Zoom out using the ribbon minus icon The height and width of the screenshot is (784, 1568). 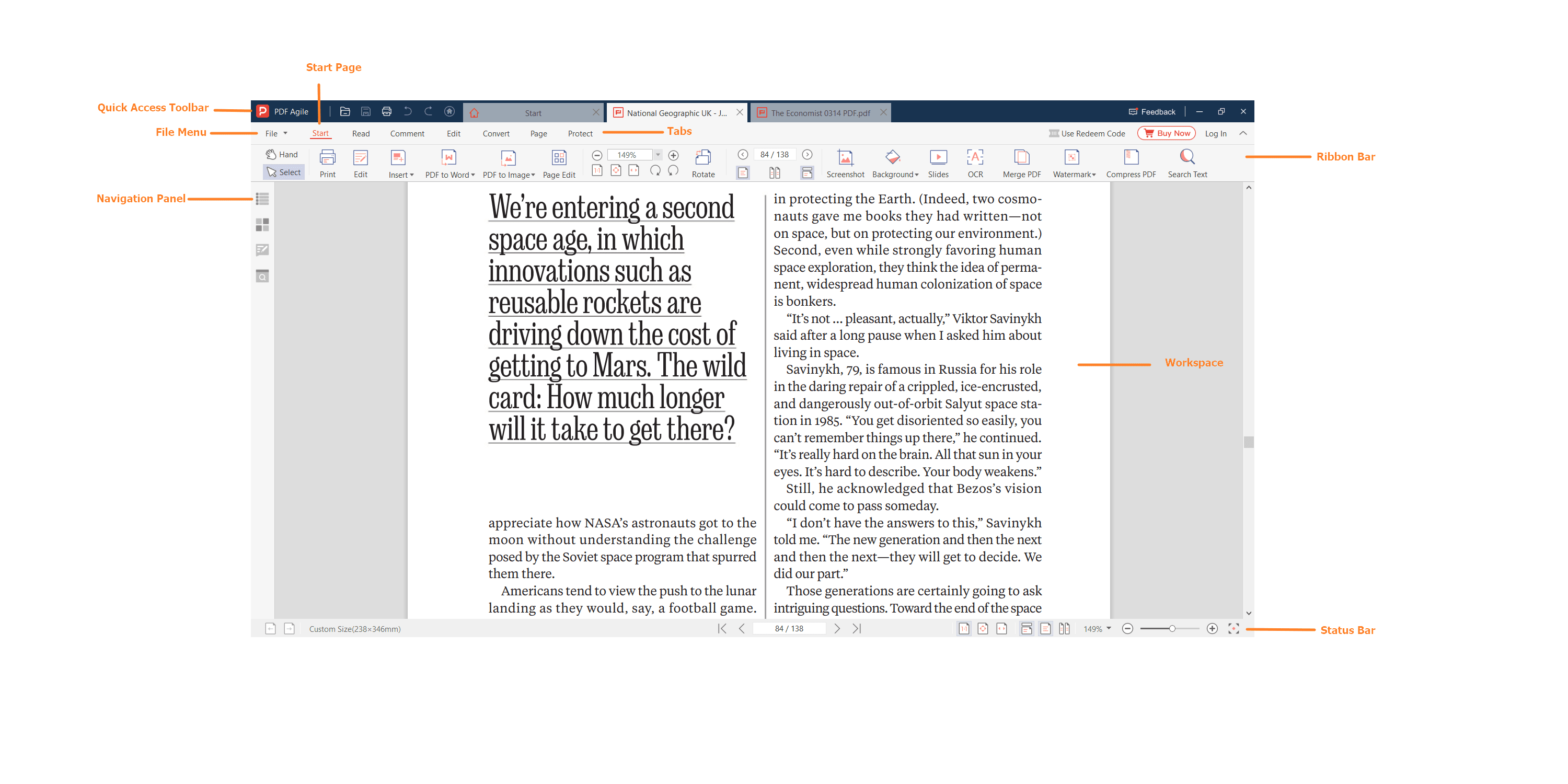pyautogui.click(x=597, y=155)
